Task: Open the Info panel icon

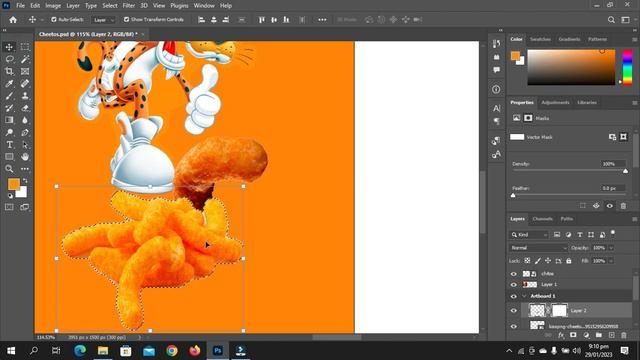Action: tap(496, 89)
